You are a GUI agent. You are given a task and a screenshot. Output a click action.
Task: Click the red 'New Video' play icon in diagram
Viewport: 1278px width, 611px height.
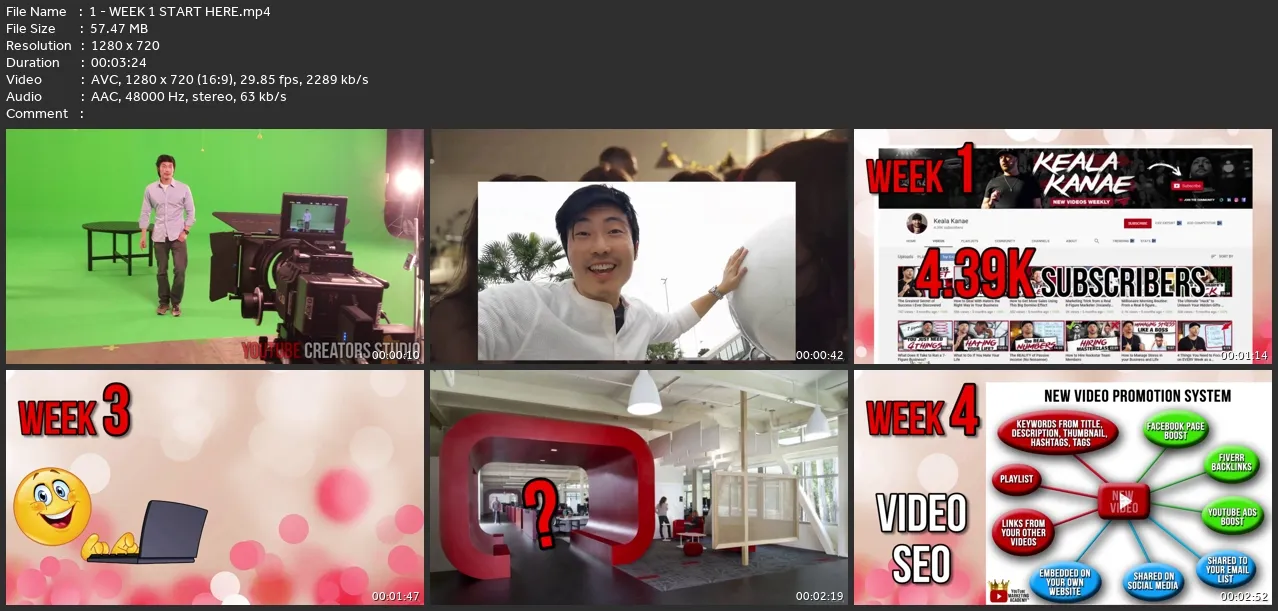click(x=1123, y=499)
